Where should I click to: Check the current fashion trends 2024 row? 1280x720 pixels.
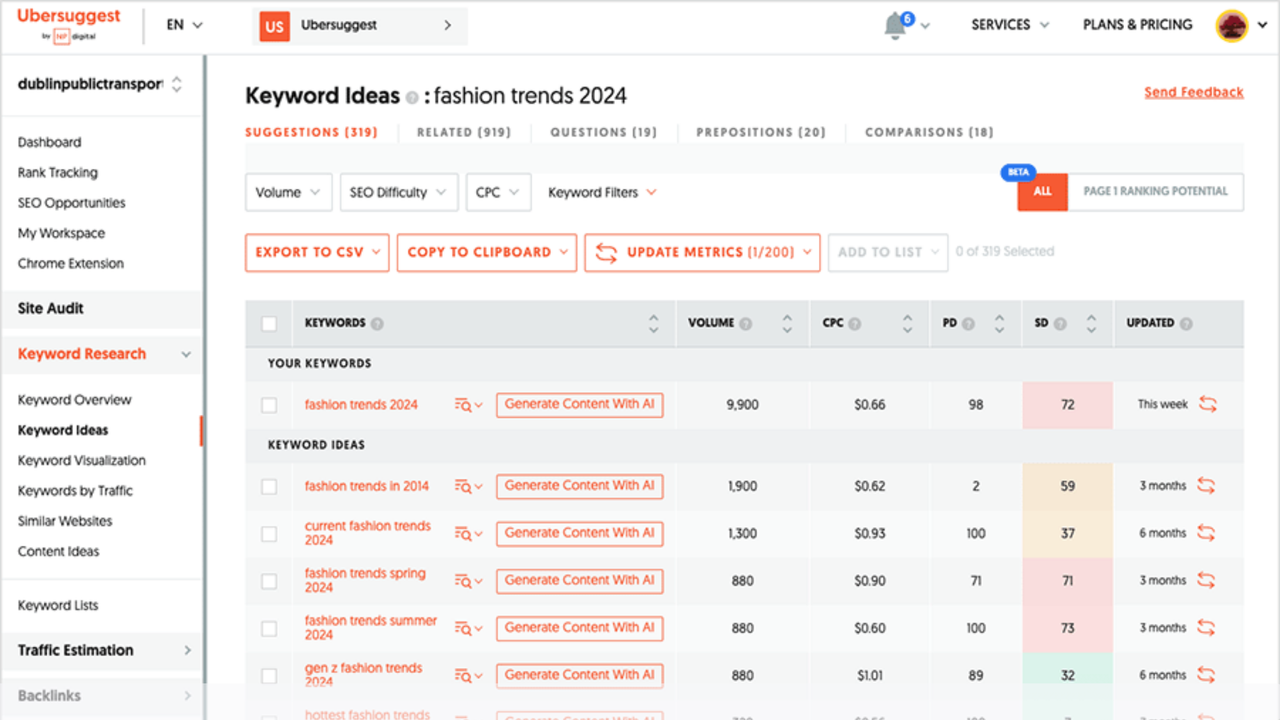(268, 534)
